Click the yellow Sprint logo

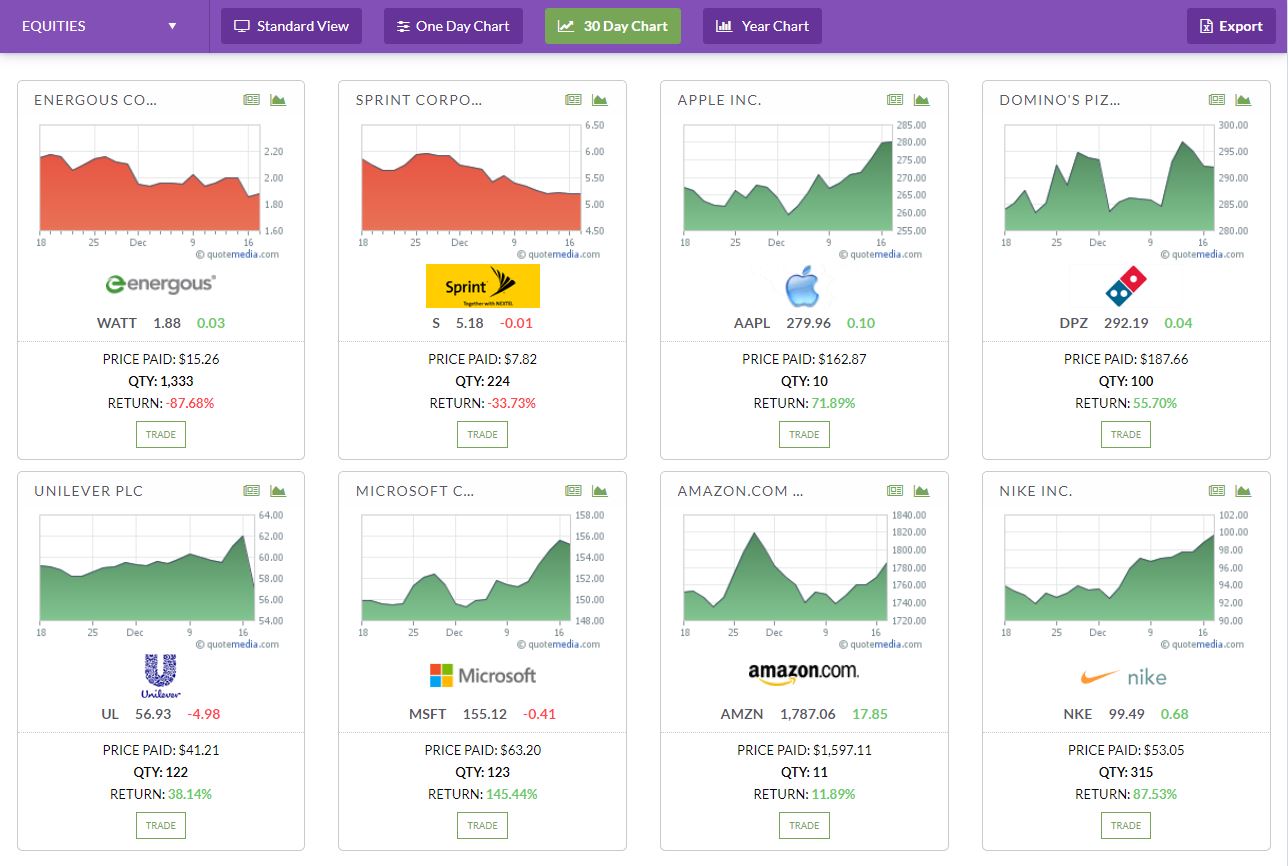tap(483, 286)
